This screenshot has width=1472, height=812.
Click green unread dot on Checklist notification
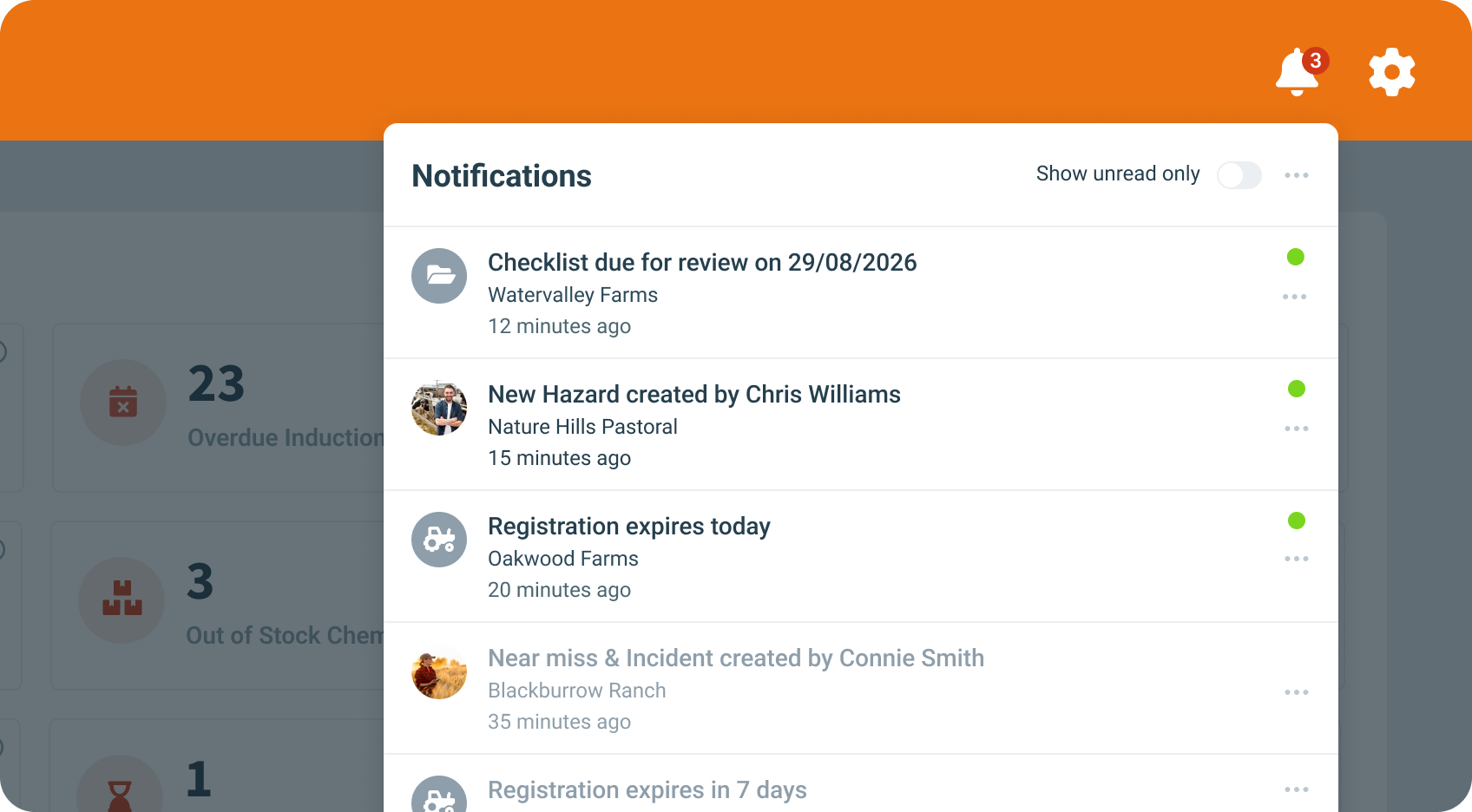point(1296,257)
